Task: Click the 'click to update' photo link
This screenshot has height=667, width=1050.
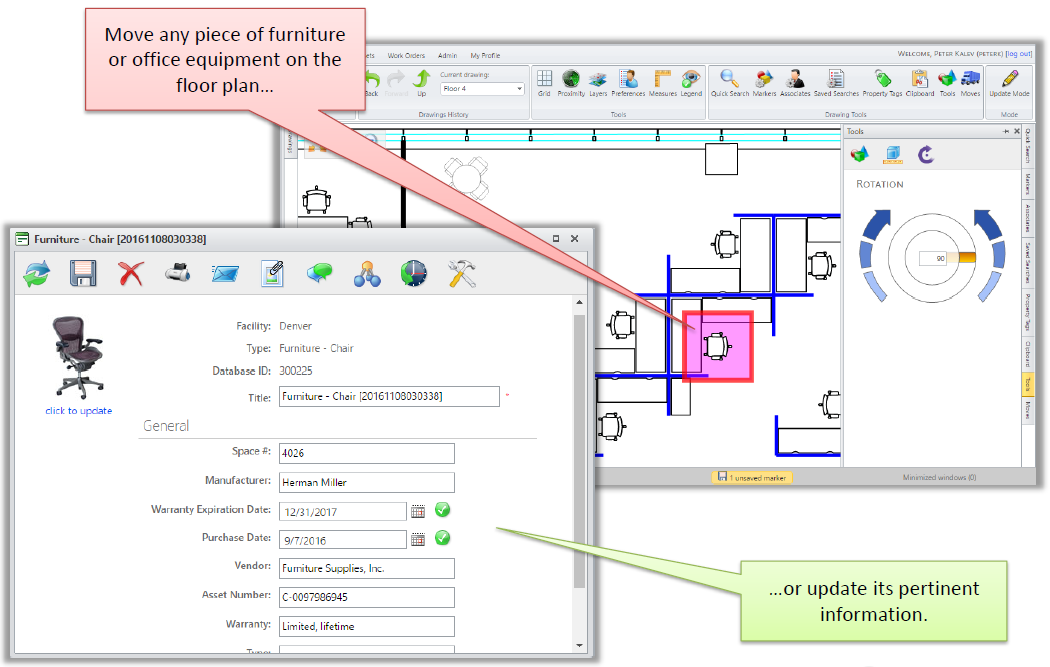Action: (x=78, y=411)
